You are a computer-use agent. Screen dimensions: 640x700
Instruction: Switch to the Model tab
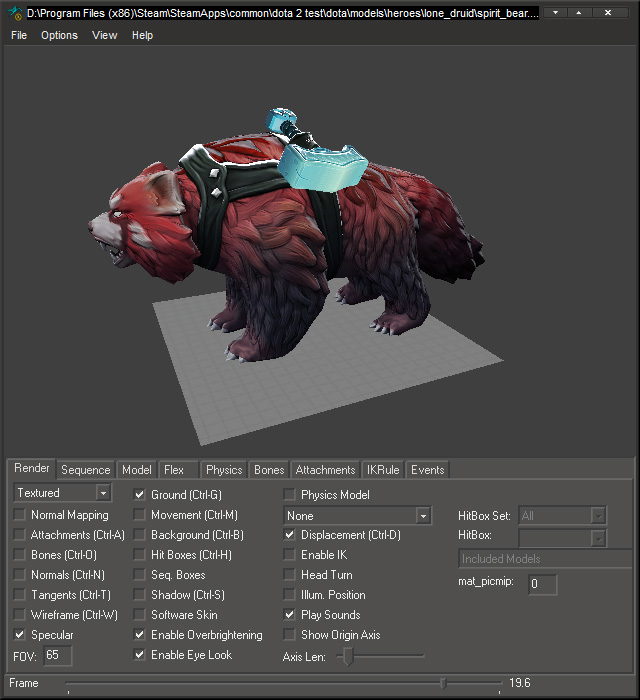[x=137, y=470]
